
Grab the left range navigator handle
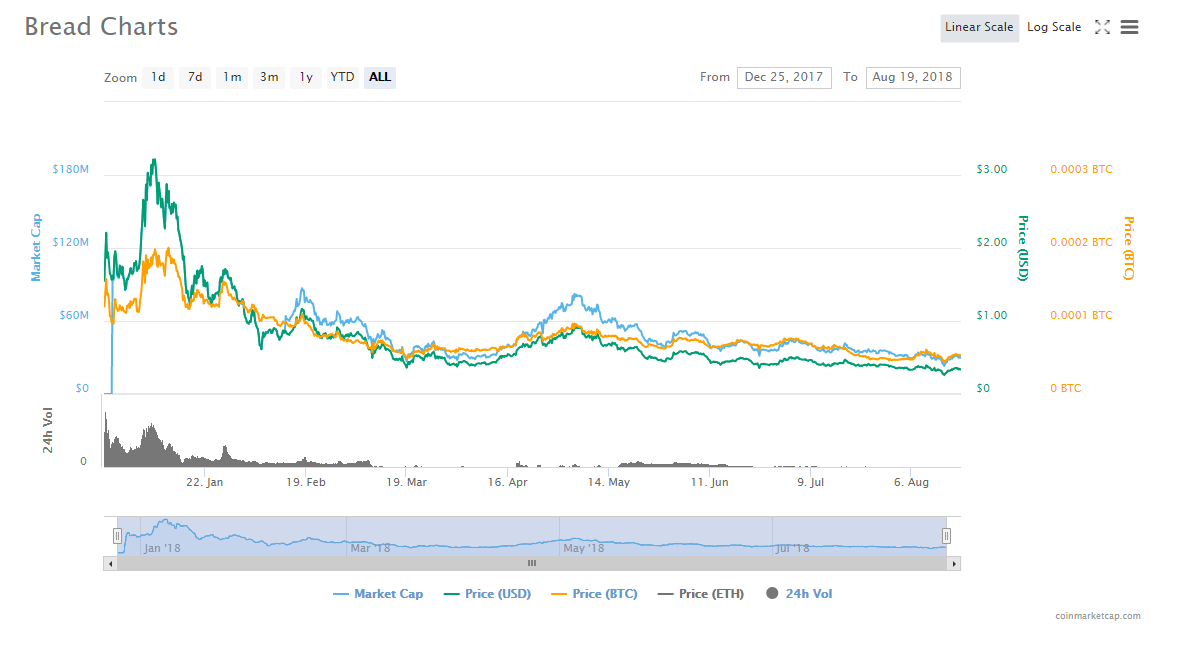tap(117, 536)
